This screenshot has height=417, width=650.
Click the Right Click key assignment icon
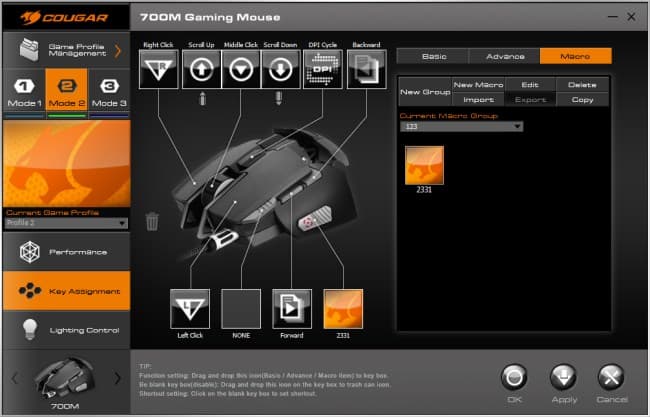coord(159,69)
